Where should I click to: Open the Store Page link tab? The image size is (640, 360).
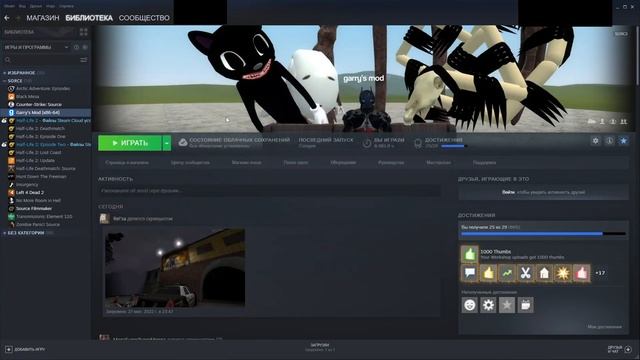[x=127, y=162]
